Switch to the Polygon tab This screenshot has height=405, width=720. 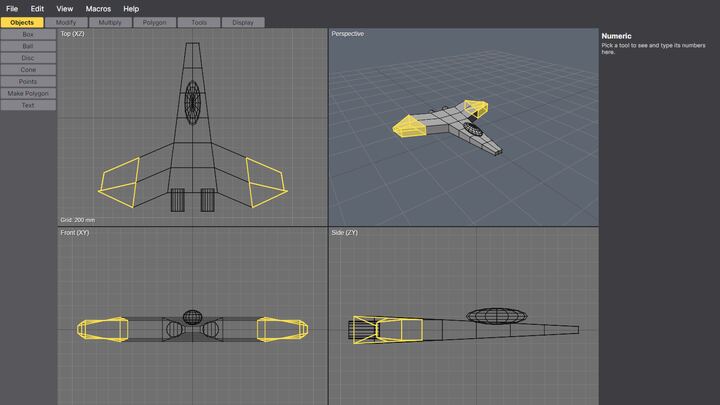click(154, 22)
